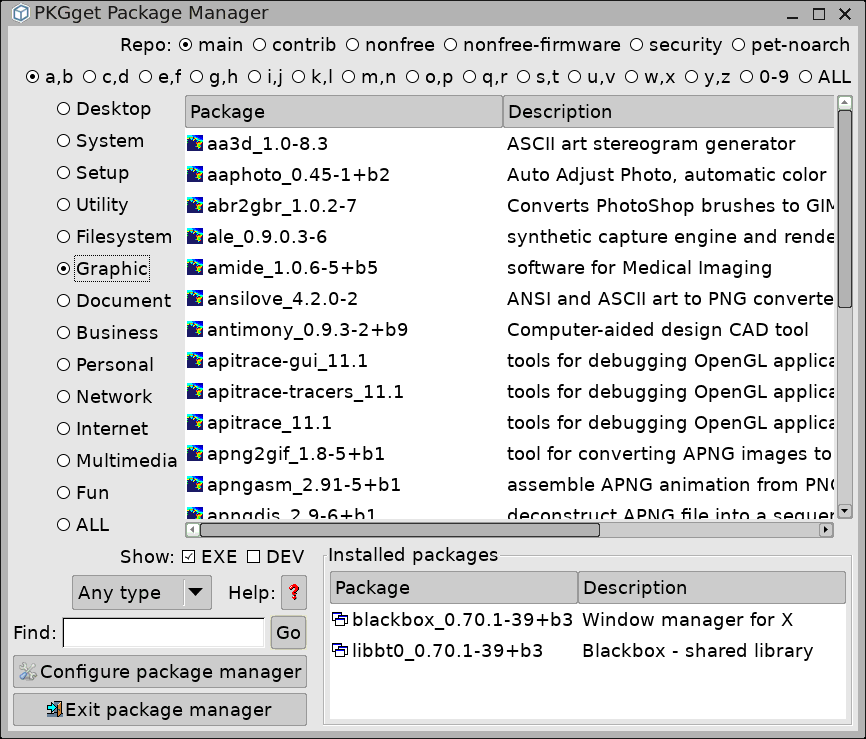
Task: Select the Desktop category
Action: tap(104, 109)
